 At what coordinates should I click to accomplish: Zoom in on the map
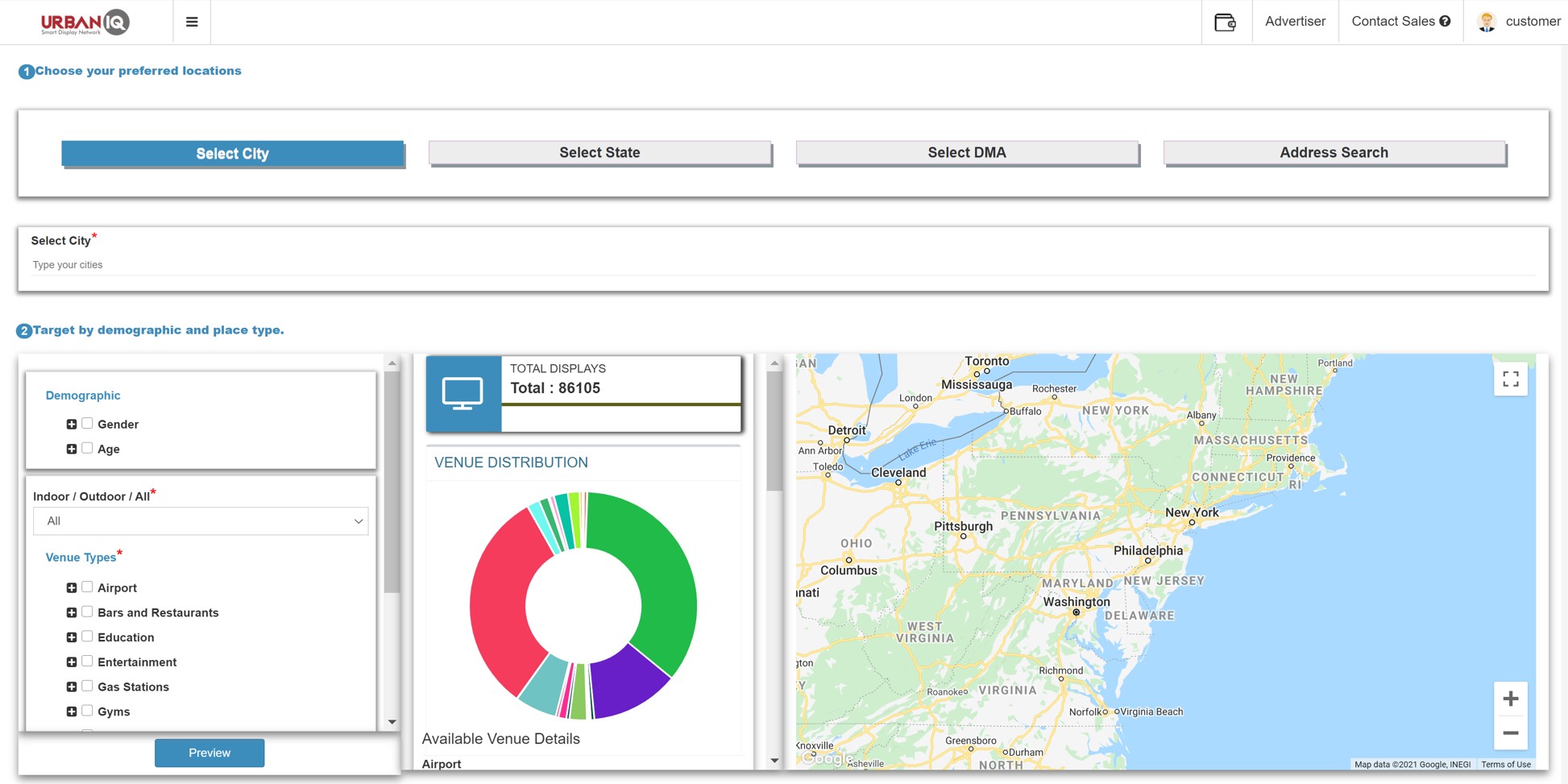[1511, 699]
